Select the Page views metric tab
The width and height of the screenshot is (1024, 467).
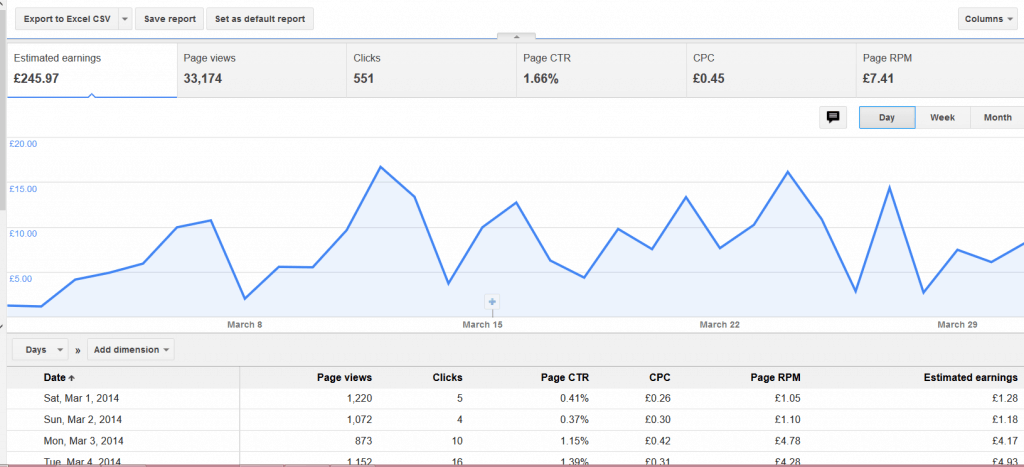pos(262,71)
